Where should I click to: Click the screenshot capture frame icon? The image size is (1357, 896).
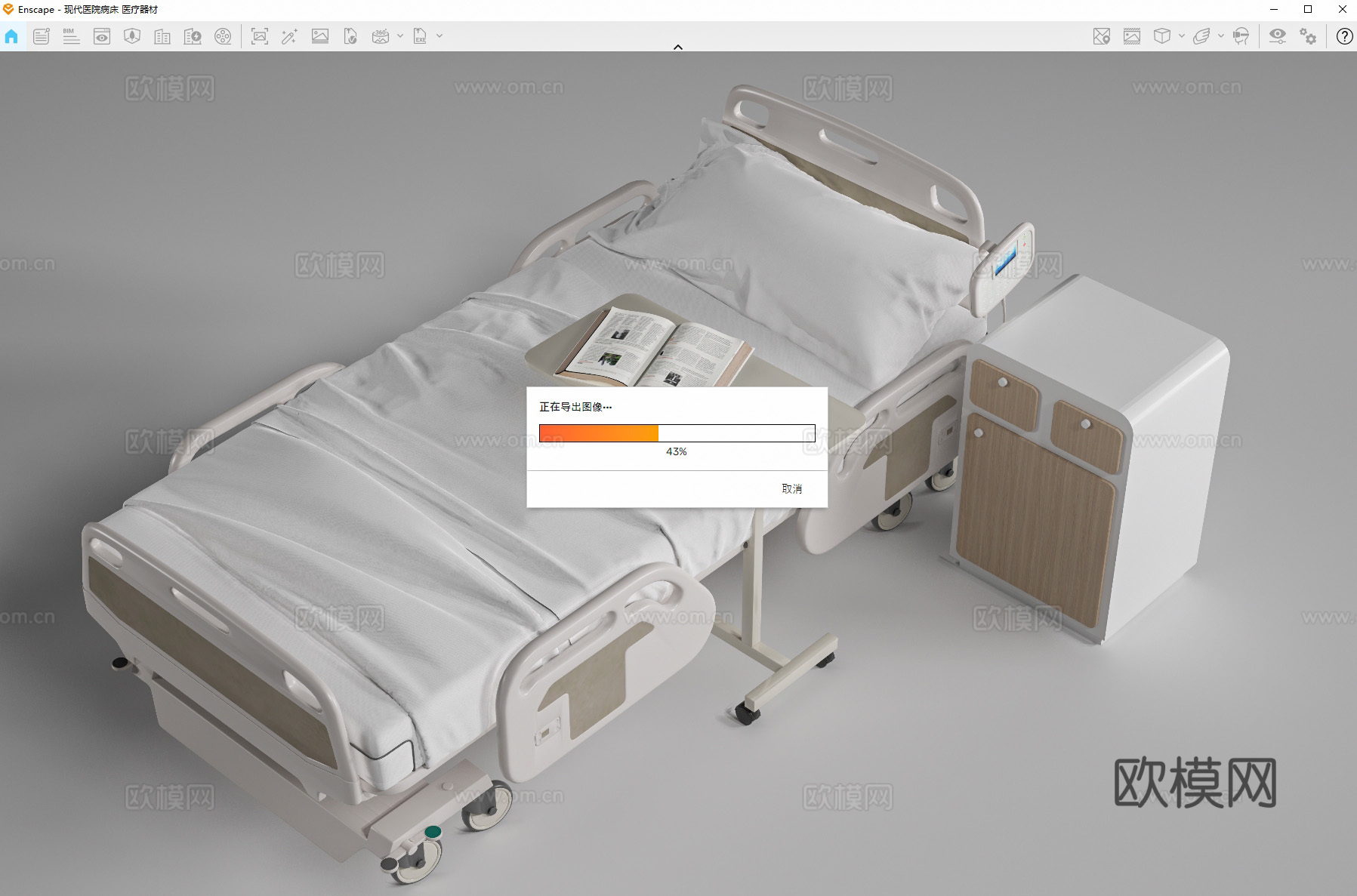click(259, 36)
